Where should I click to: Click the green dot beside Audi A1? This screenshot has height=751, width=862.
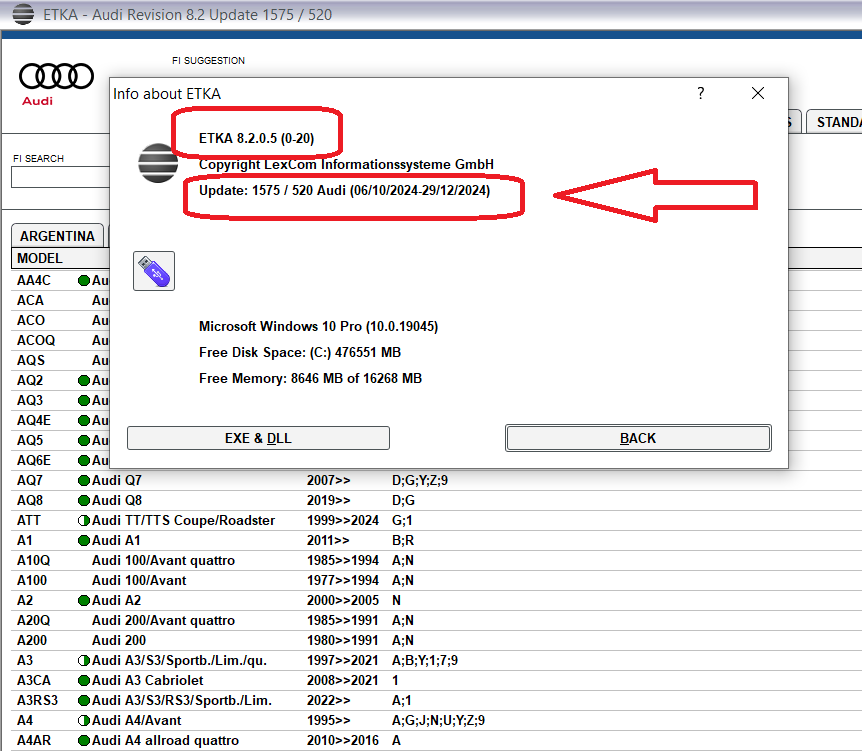click(84, 540)
